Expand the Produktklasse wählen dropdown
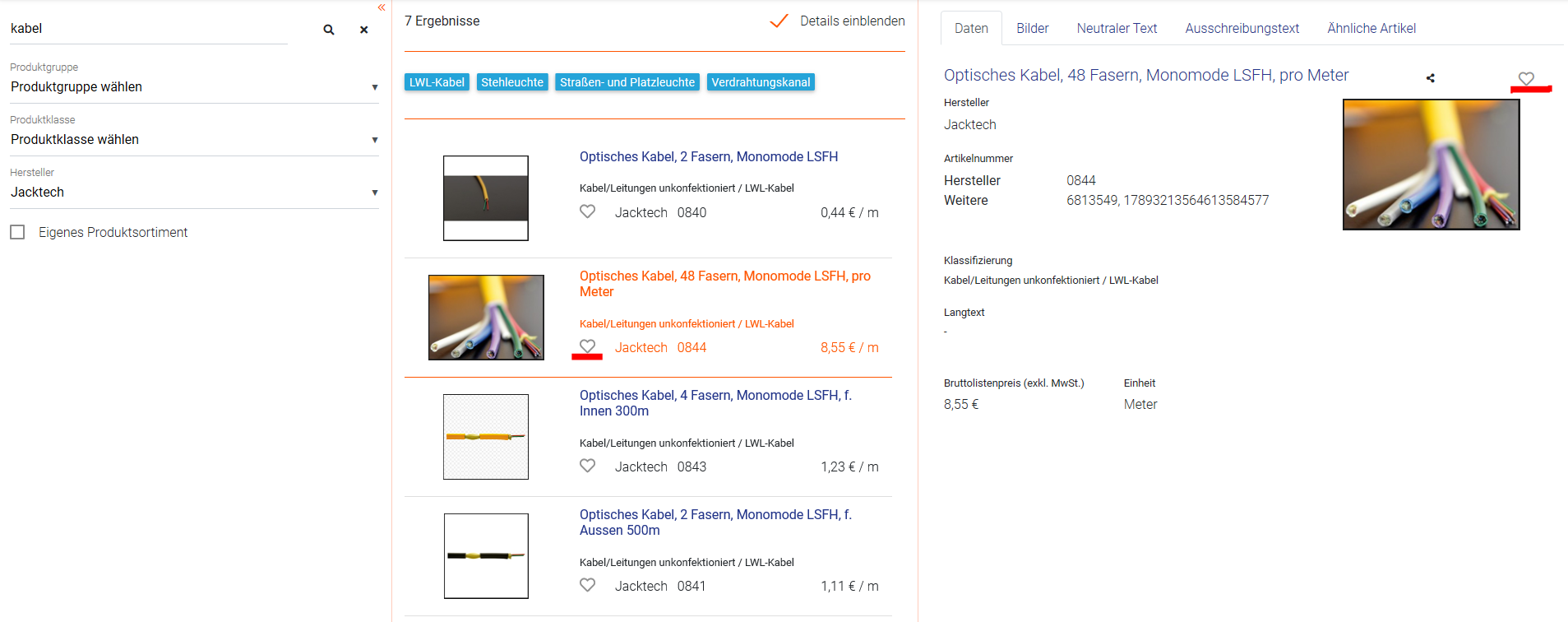 pyautogui.click(x=193, y=140)
